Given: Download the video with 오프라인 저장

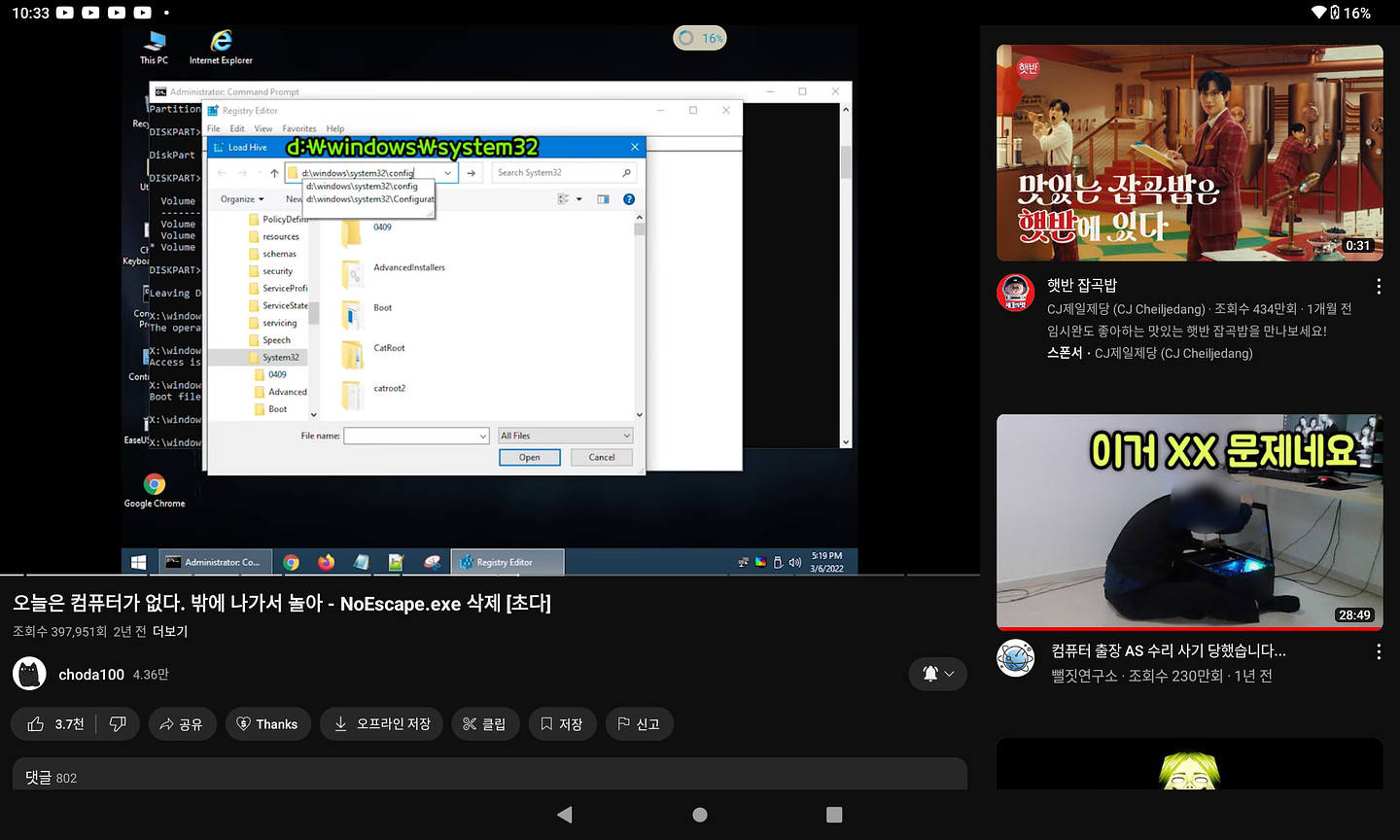Looking at the screenshot, I should pos(381,724).
